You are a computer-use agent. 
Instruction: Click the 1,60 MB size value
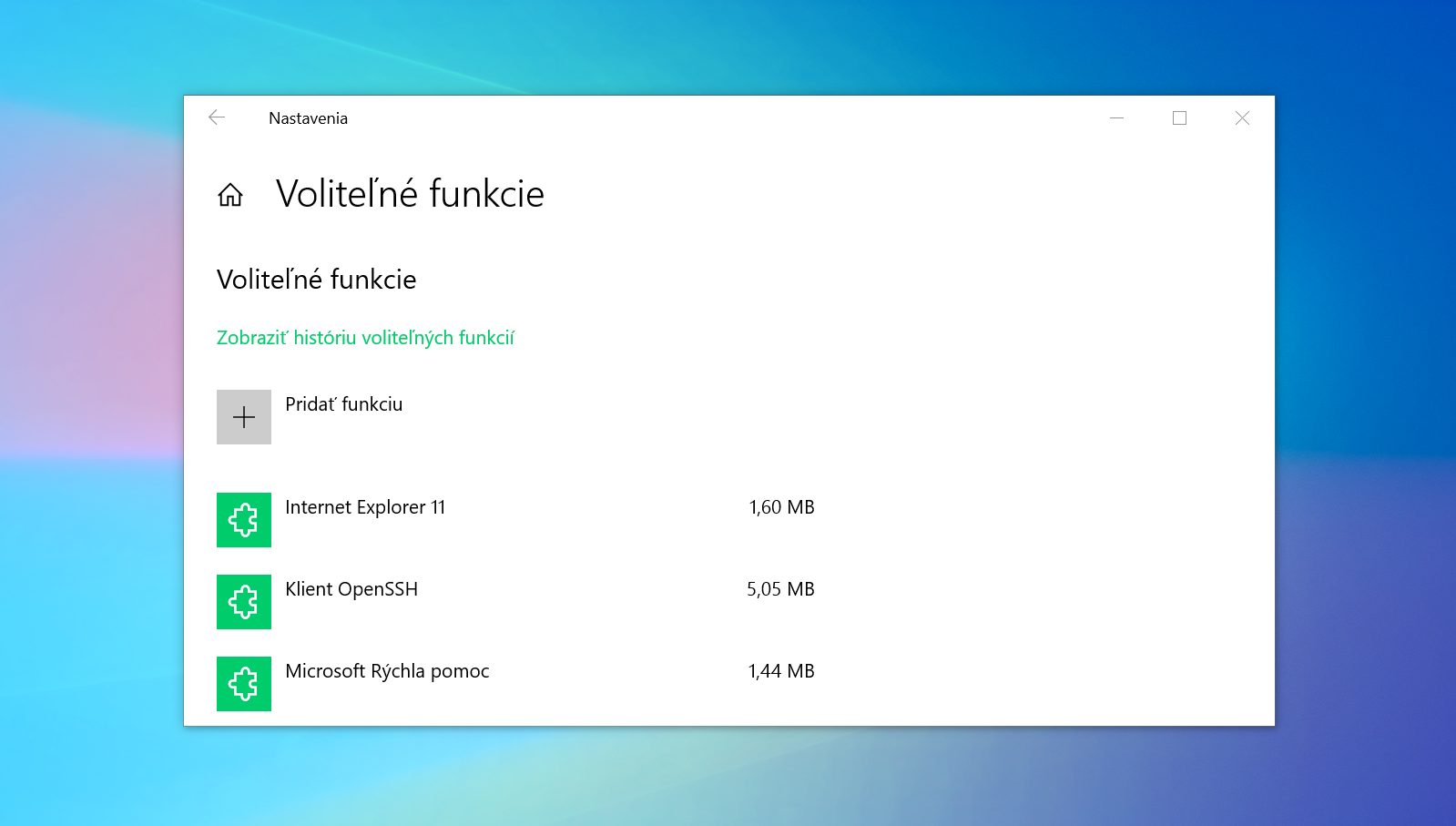click(x=781, y=507)
